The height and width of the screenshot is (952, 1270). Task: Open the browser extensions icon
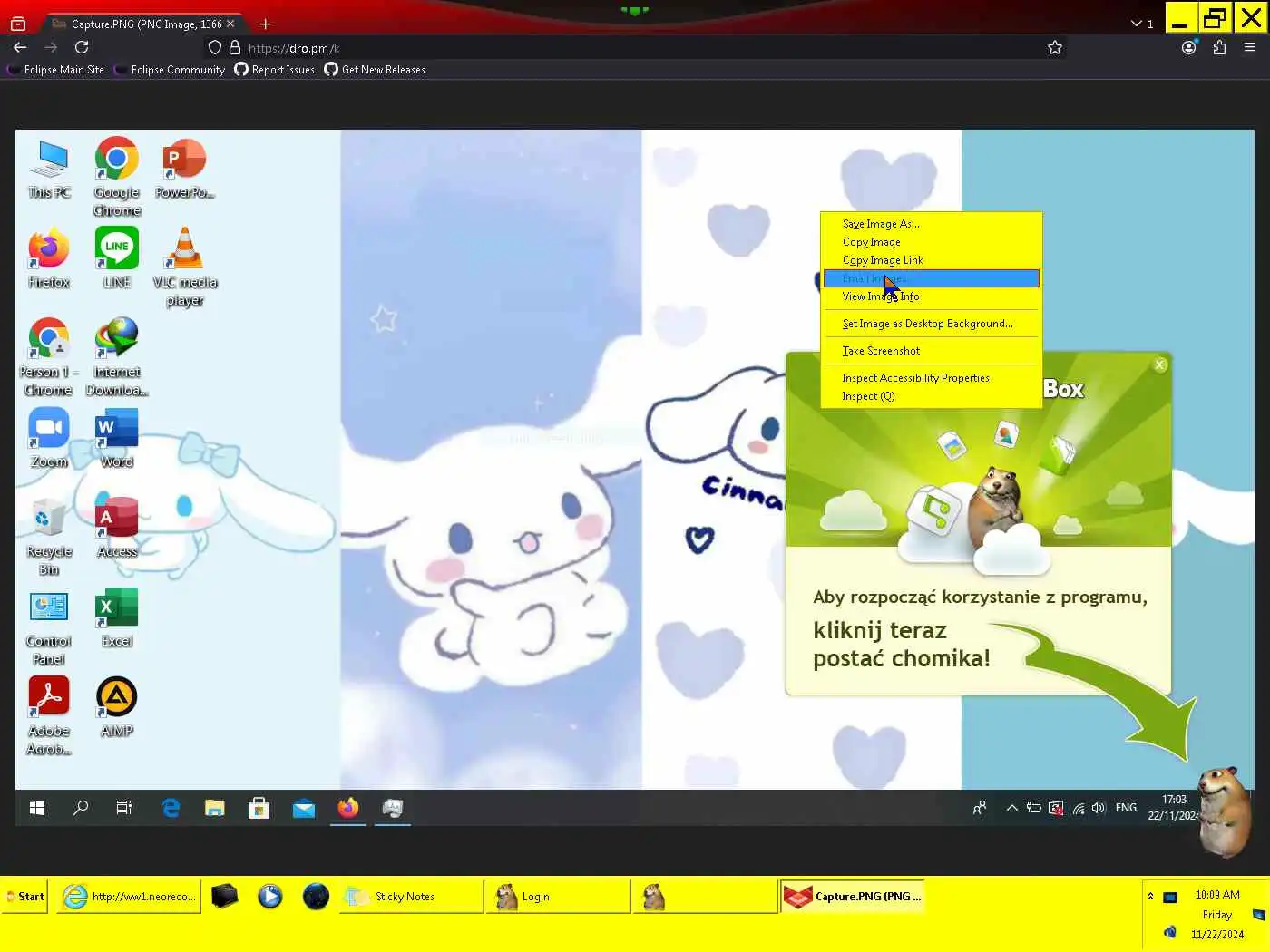(x=1219, y=47)
